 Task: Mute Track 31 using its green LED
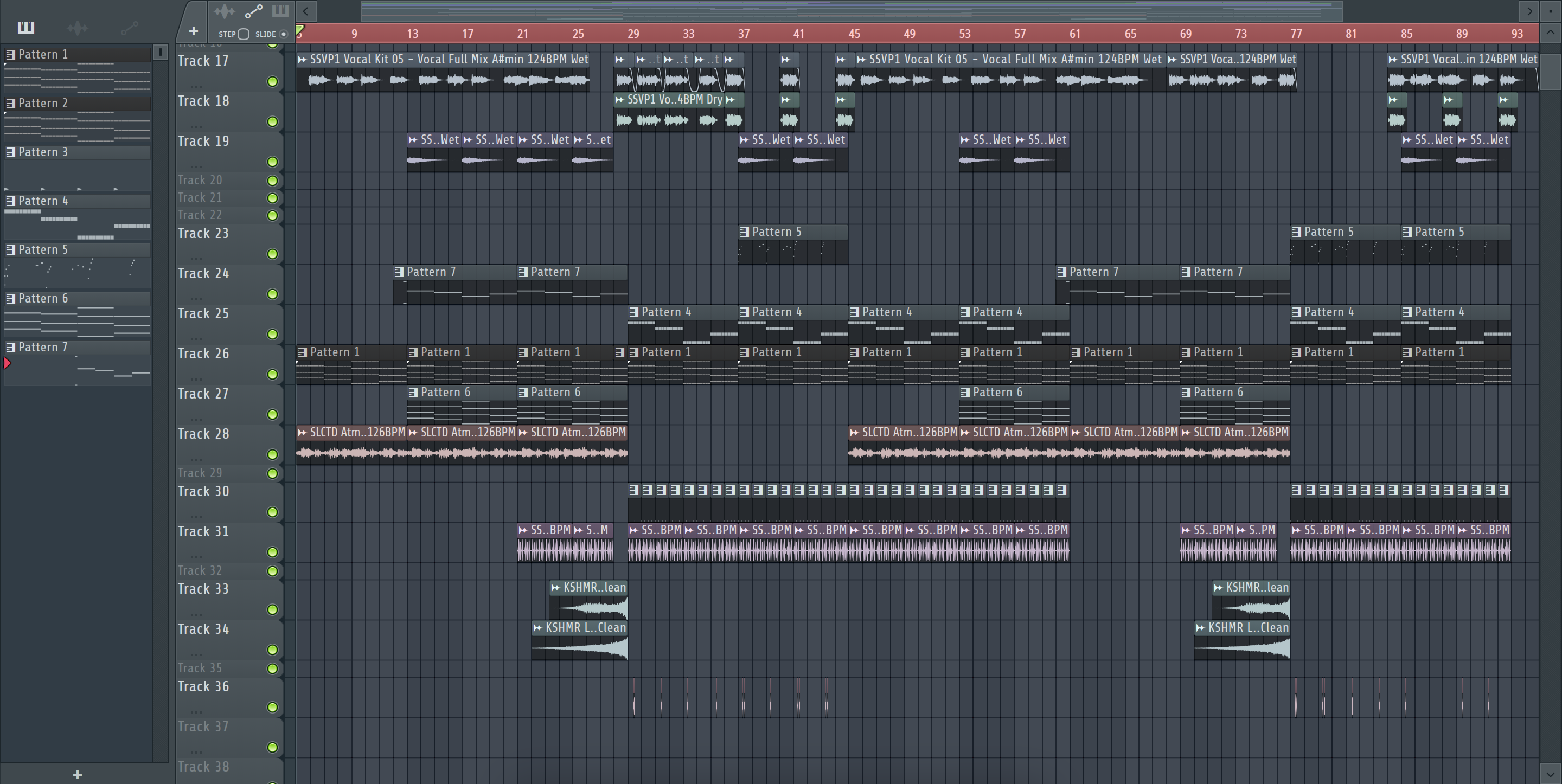[x=273, y=552]
